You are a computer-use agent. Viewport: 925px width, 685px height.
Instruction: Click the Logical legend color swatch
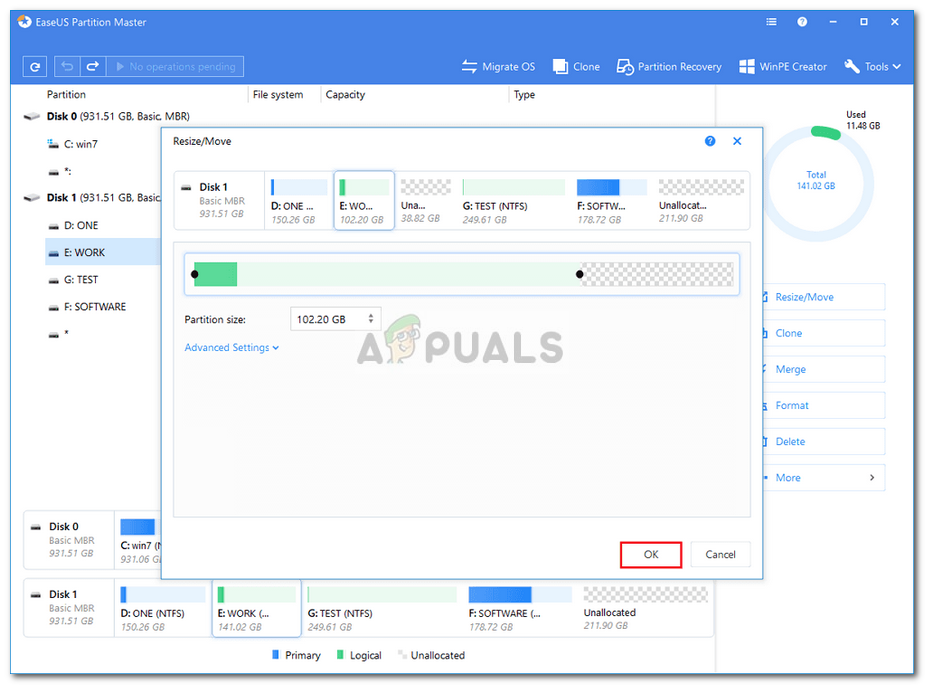(340, 654)
